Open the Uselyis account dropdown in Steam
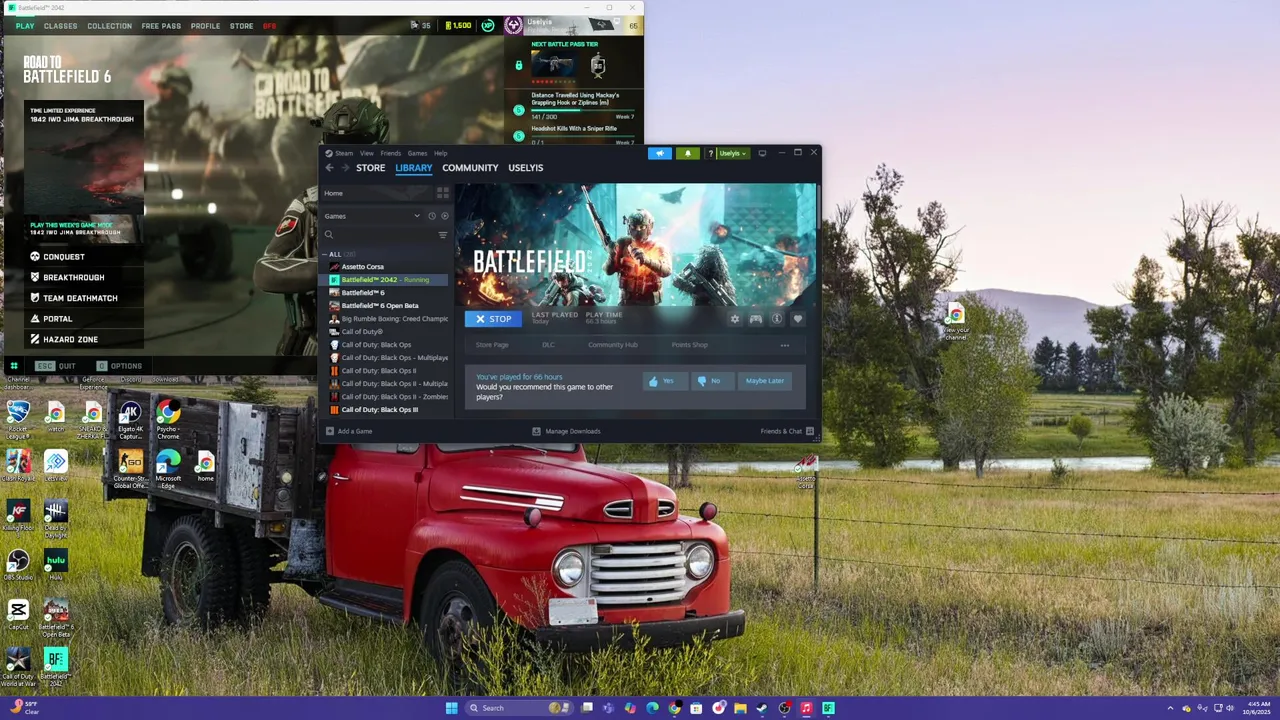Image resolution: width=1280 pixels, height=720 pixels. coord(732,153)
